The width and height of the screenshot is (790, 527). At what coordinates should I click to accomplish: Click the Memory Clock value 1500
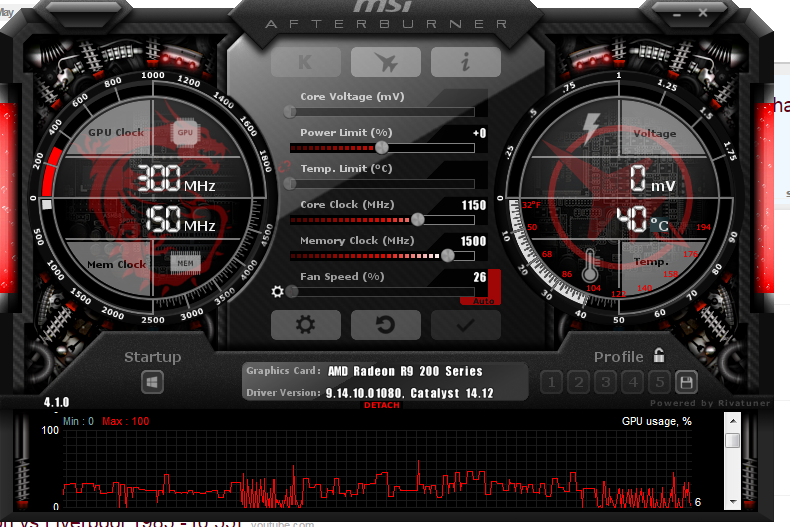tap(474, 241)
